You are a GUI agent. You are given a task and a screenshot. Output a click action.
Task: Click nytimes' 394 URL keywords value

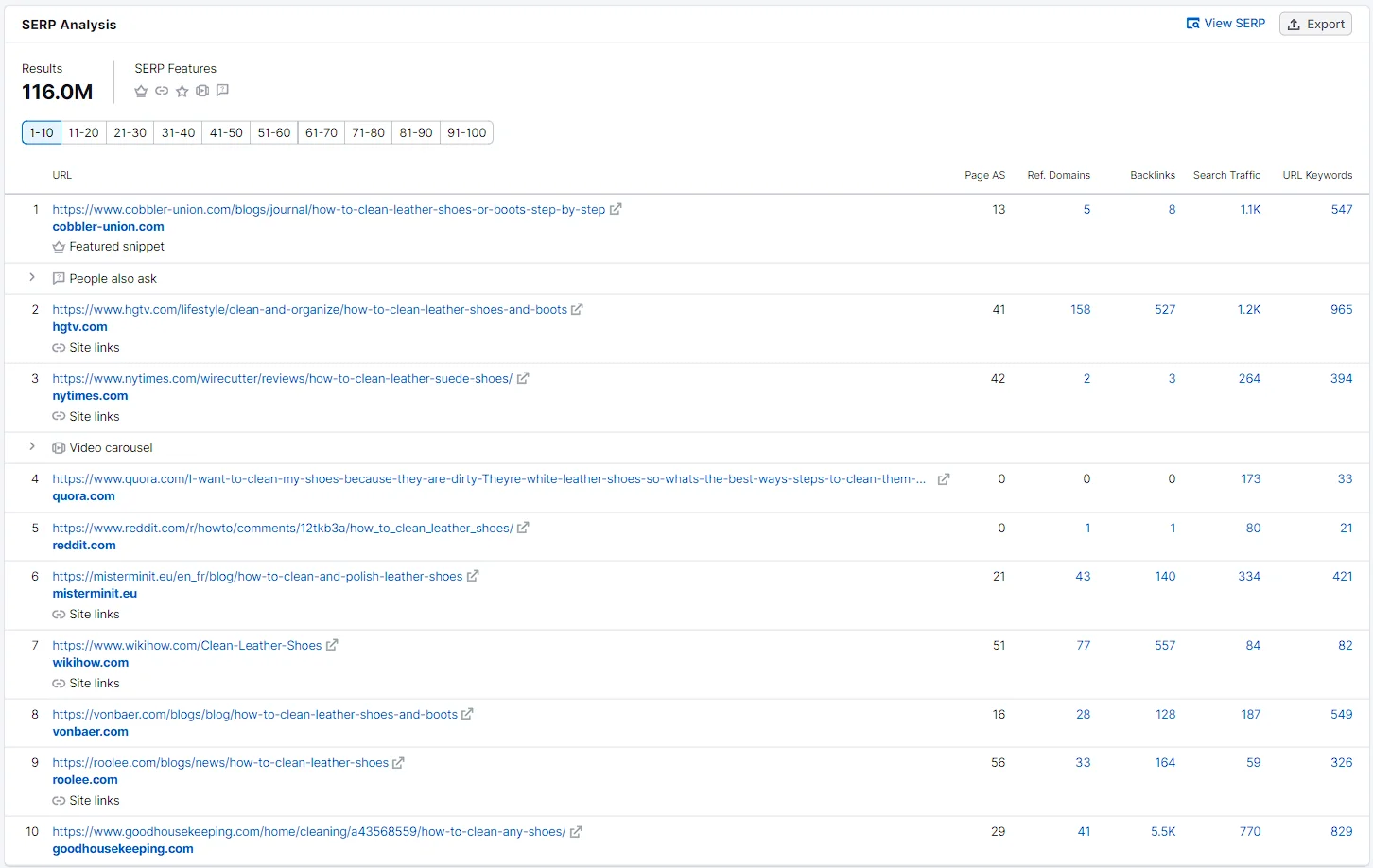tap(1341, 379)
